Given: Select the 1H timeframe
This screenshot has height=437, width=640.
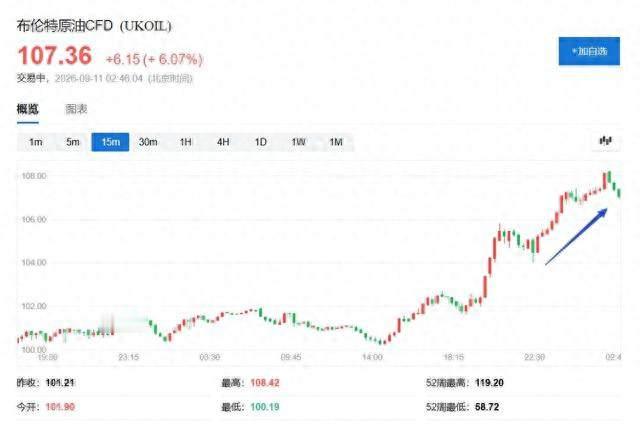Looking at the screenshot, I should [185, 142].
